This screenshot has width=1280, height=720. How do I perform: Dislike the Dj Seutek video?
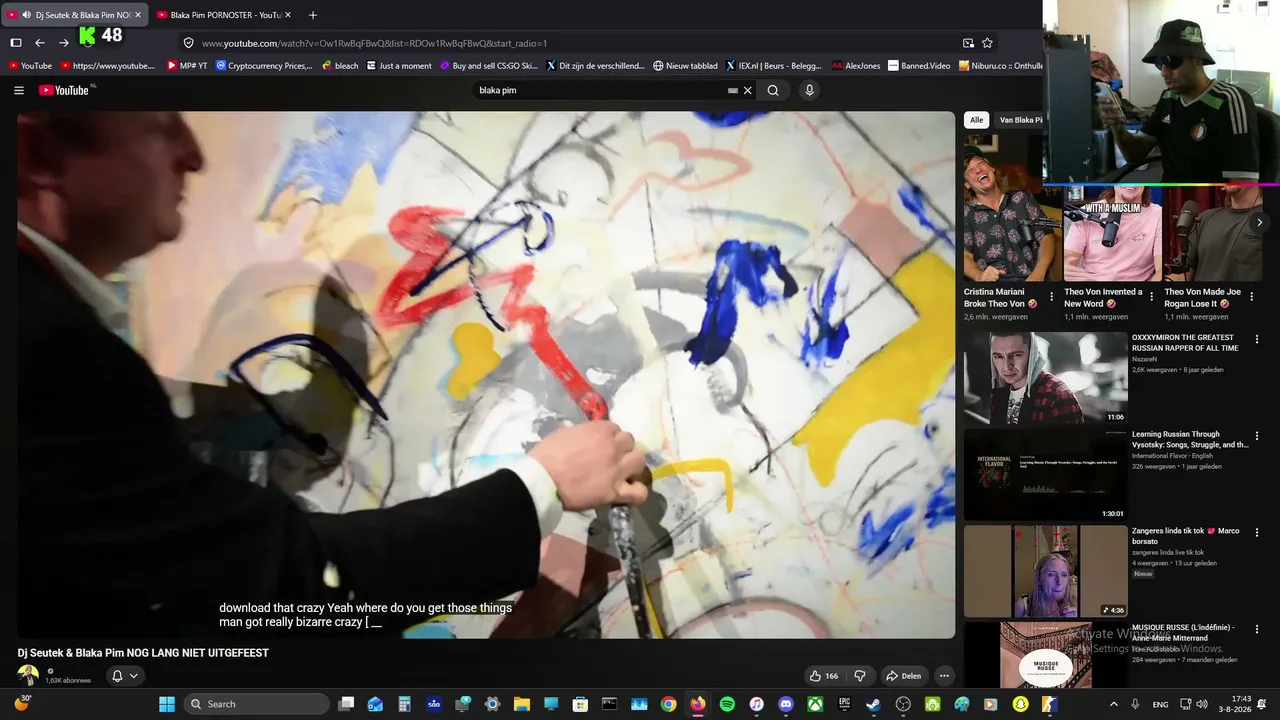point(859,676)
